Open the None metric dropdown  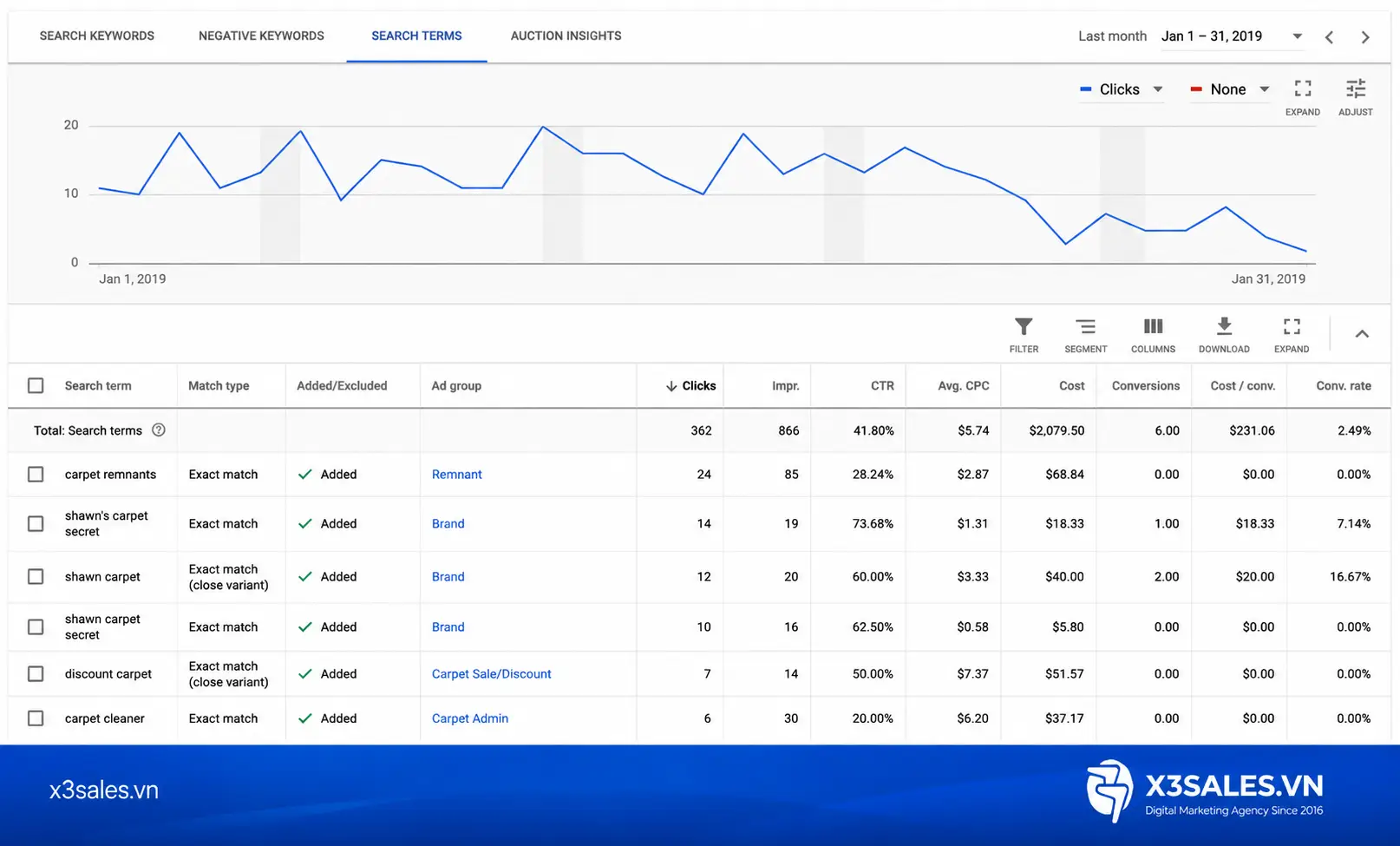[x=1230, y=89]
